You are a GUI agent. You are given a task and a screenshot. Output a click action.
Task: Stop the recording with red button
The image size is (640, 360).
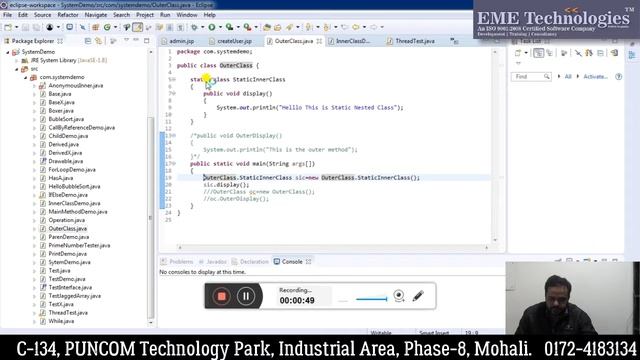[221, 296]
